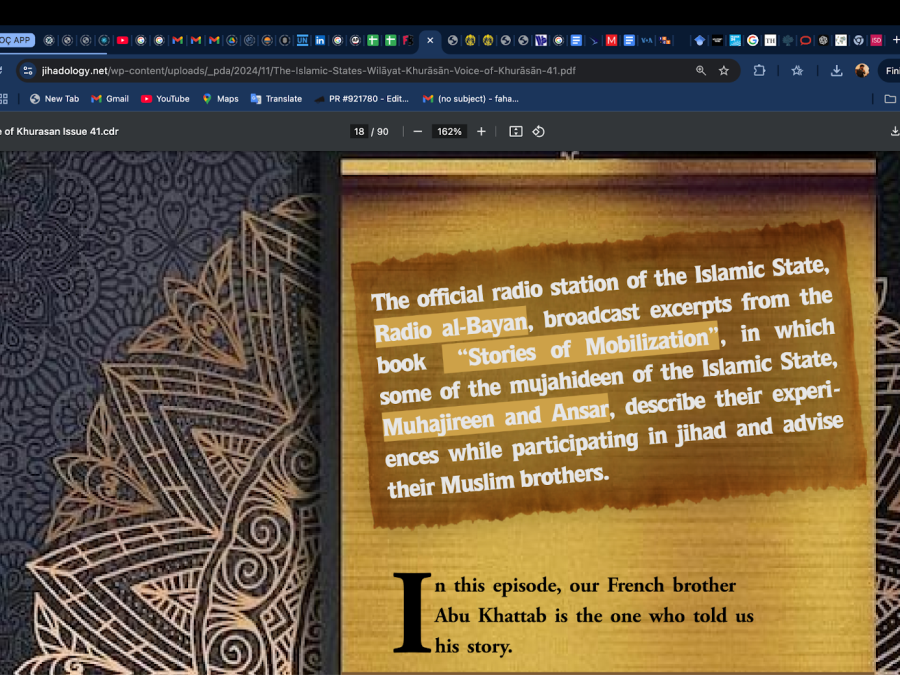Open the 'OÇ APP' tab group label
The image size is (900, 675).
(x=16, y=40)
